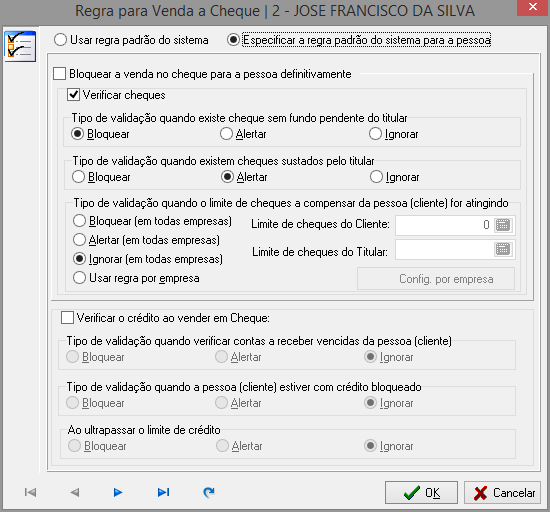Screen dimensions: 550x512
Task: Choose Alertar for cheque sem fundo pendente
Action: click(226, 134)
